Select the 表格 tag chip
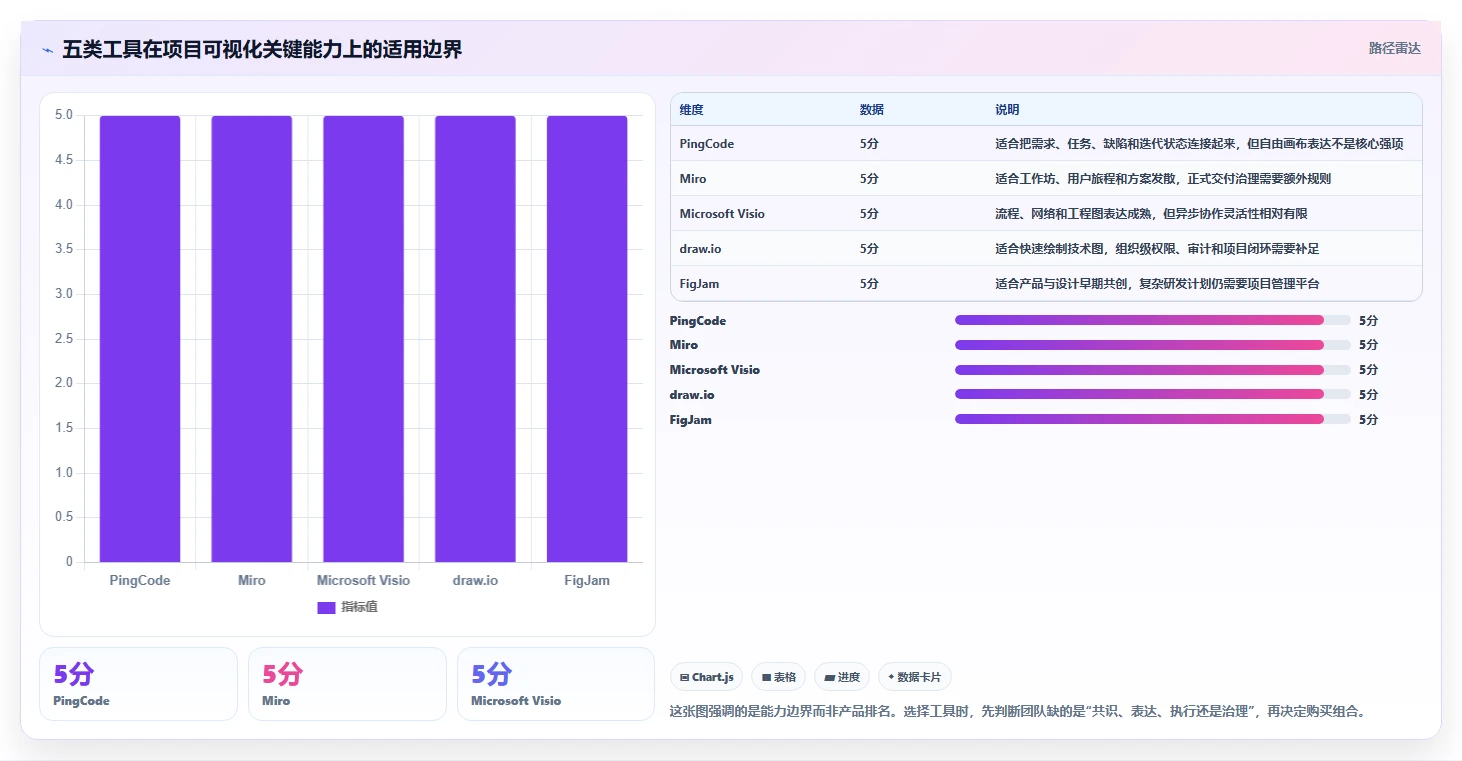This screenshot has height=761, width=1462. (x=779, y=677)
